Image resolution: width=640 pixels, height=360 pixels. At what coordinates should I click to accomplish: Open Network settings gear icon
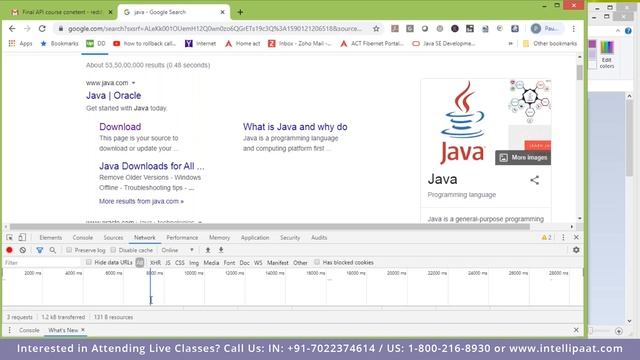[x=576, y=250]
